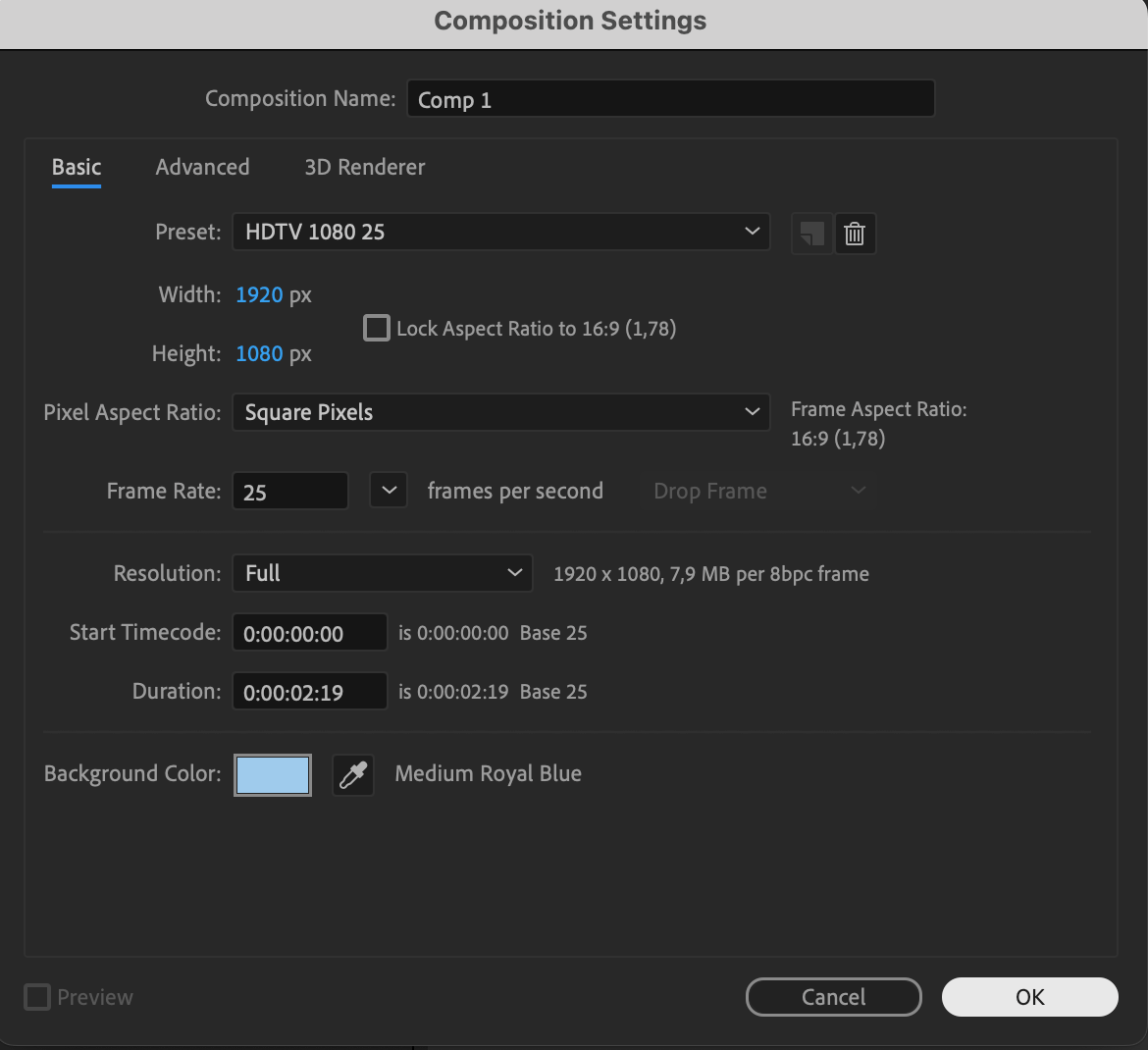The height and width of the screenshot is (1050, 1148).
Task: Toggle the Preview checkbox
Action: click(36, 996)
